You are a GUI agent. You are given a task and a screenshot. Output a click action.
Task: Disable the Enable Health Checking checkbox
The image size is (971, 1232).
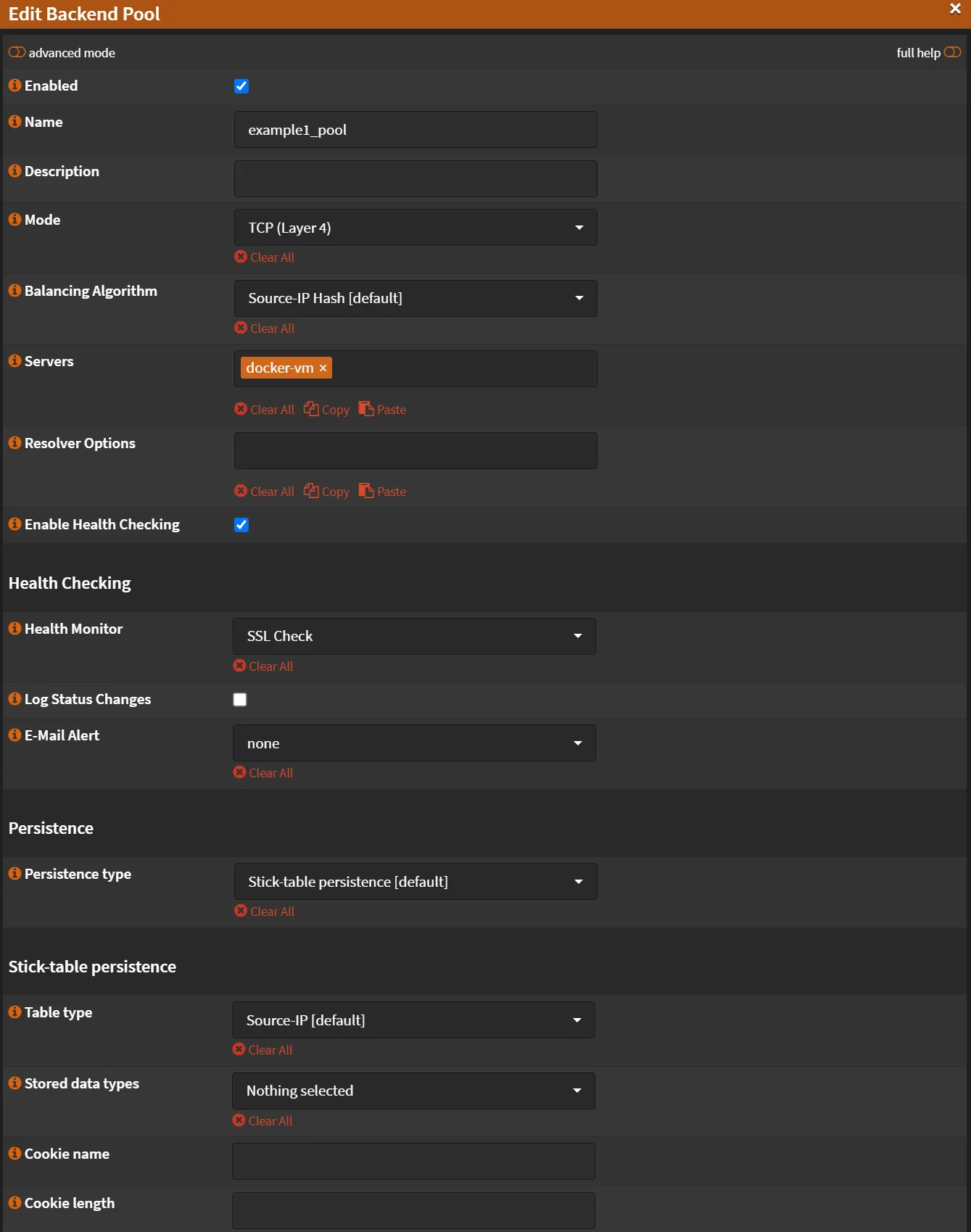[241, 525]
